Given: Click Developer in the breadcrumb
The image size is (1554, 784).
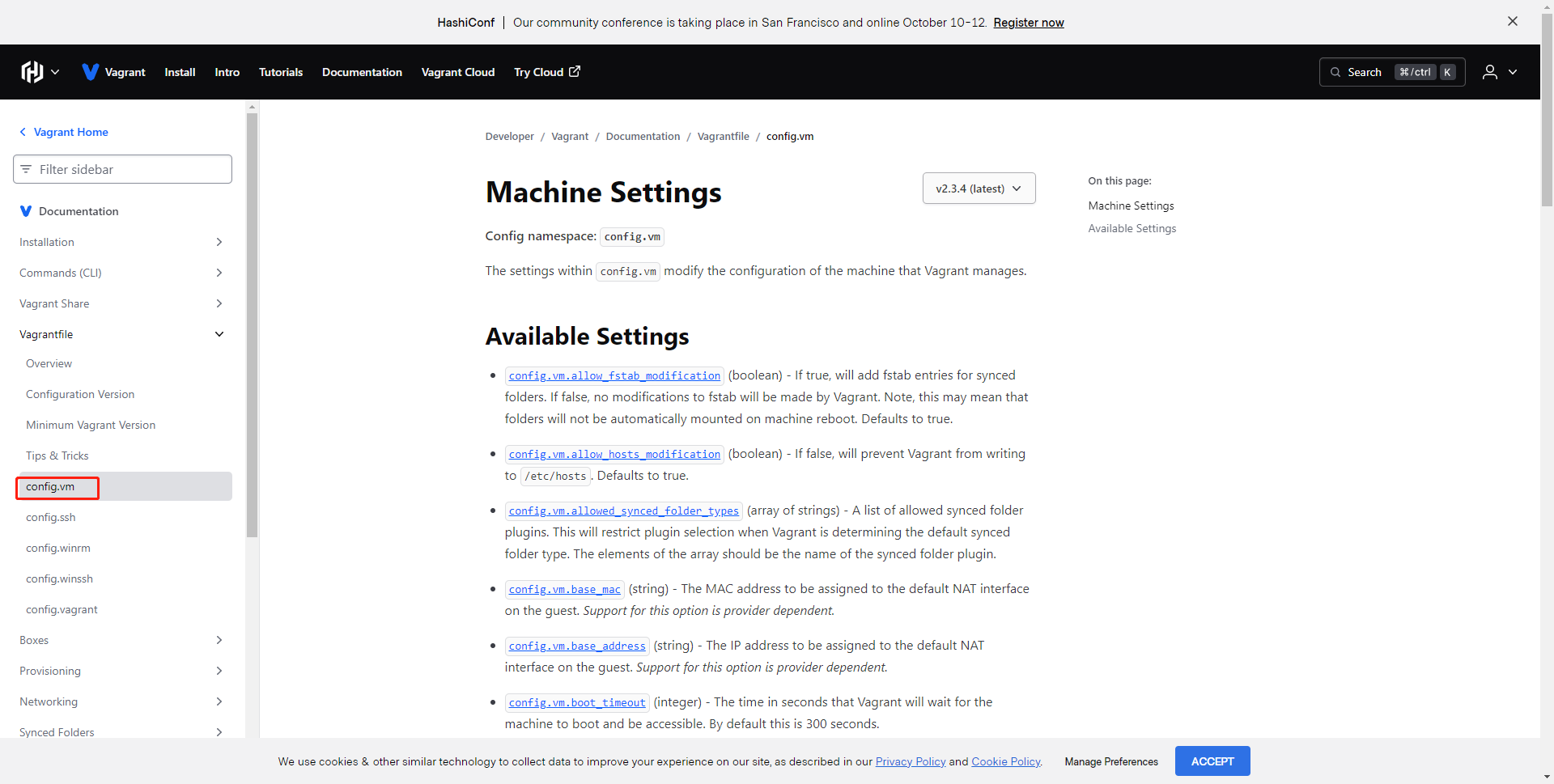Looking at the screenshot, I should click(x=509, y=136).
